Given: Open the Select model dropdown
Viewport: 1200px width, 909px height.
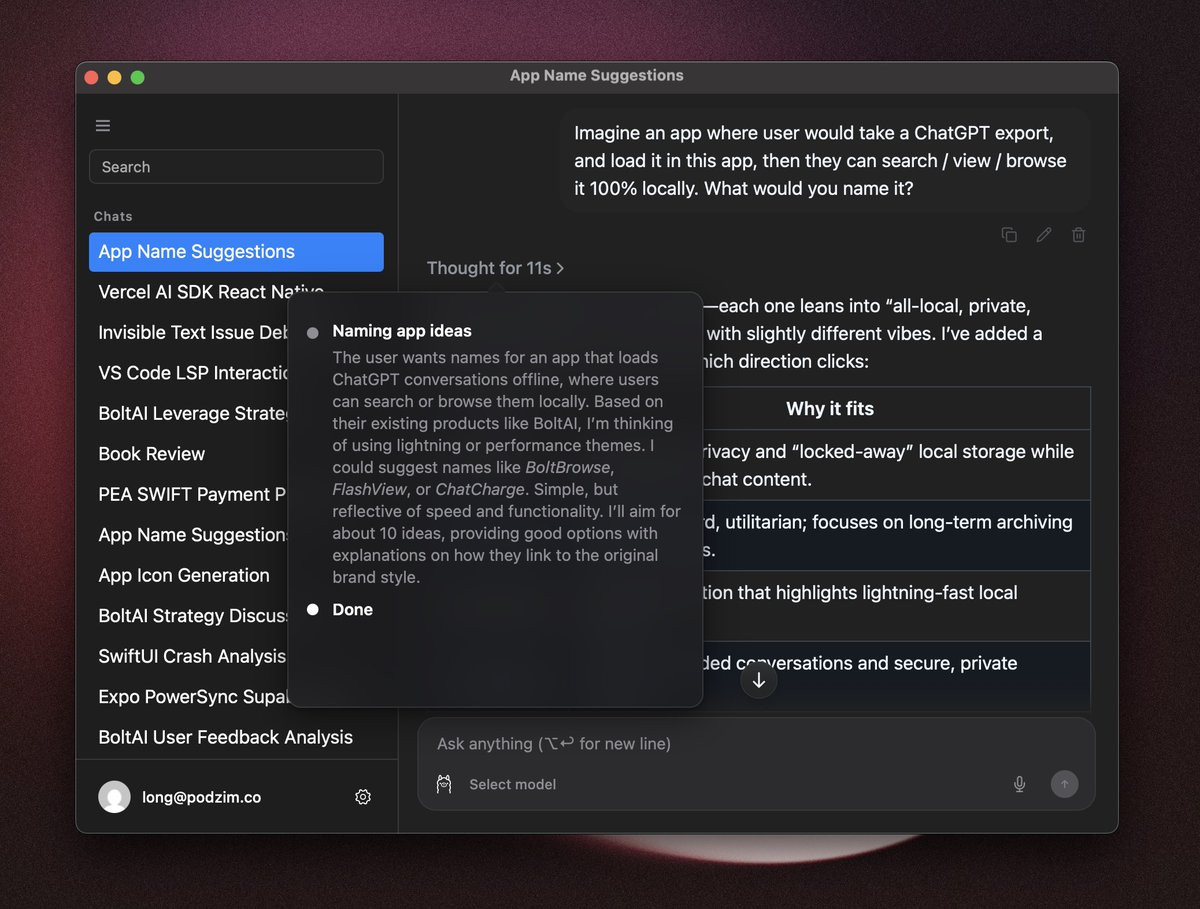Looking at the screenshot, I should (x=512, y=784).
